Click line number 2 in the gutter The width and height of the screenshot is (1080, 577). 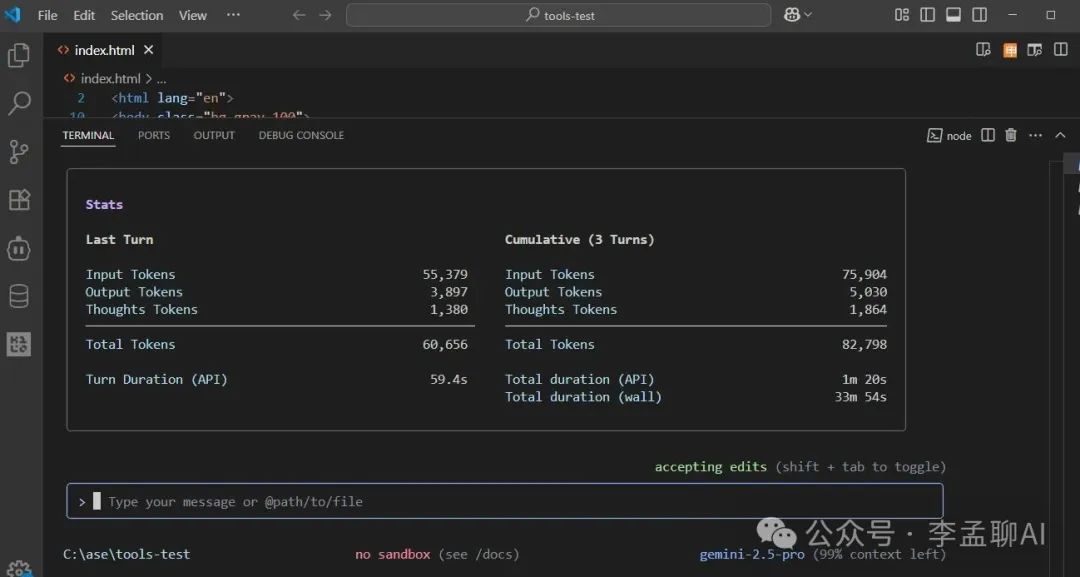tap(81, 98)
